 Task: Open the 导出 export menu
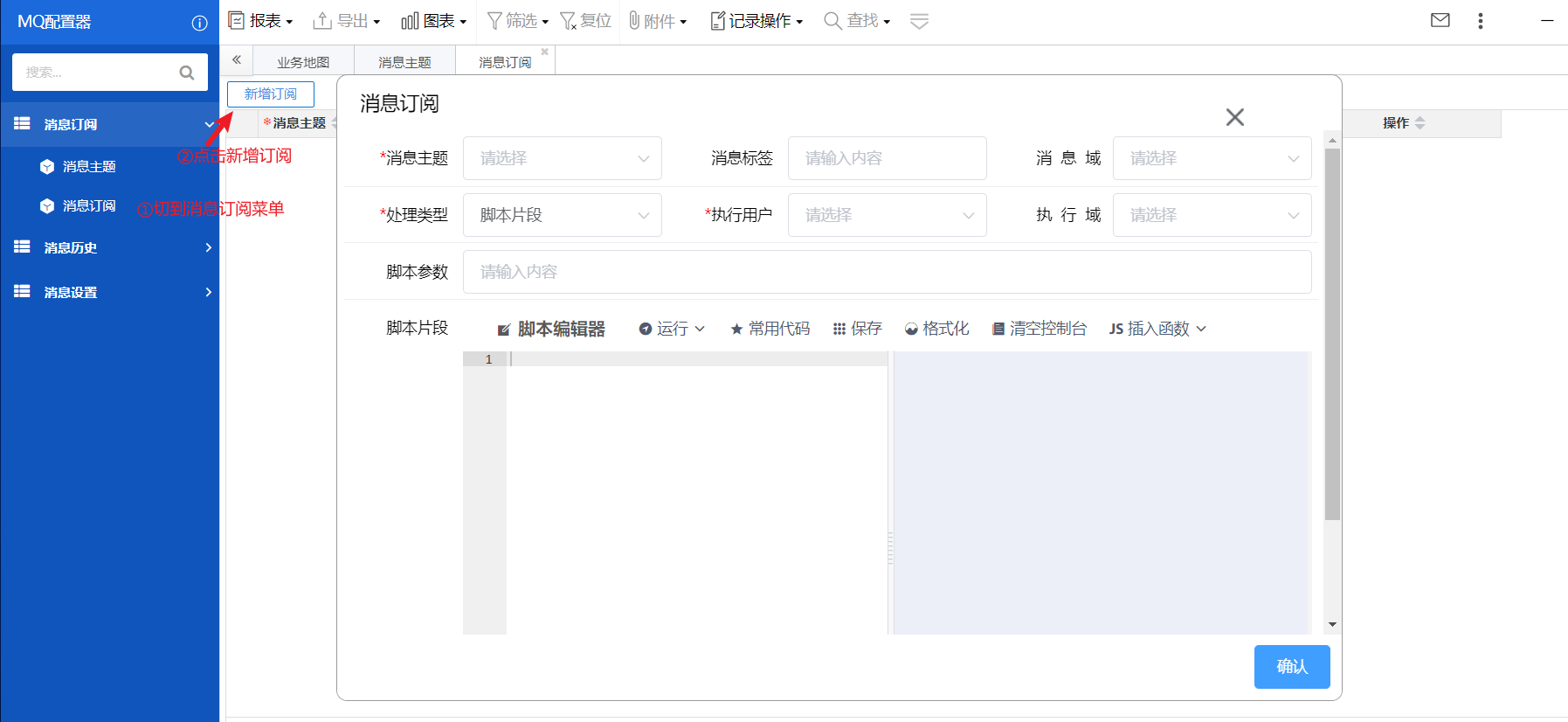347,21
